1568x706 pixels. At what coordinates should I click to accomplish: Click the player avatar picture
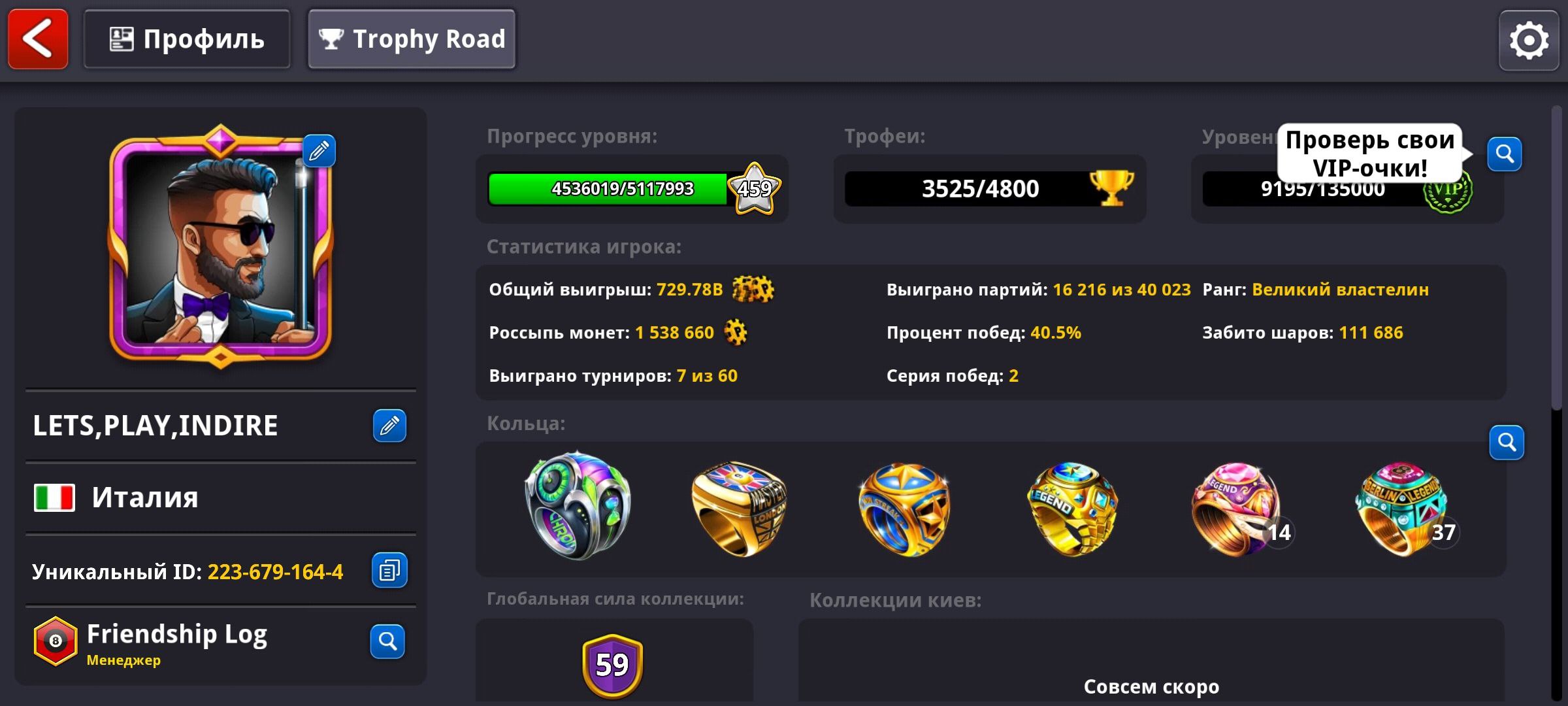coord(221,245)
